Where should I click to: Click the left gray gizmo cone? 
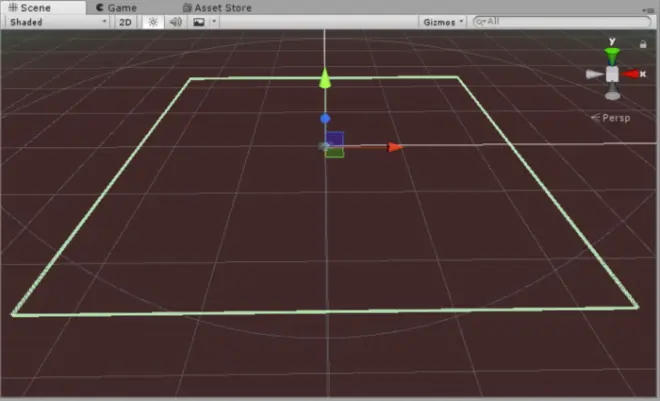[x=594, y=74]
